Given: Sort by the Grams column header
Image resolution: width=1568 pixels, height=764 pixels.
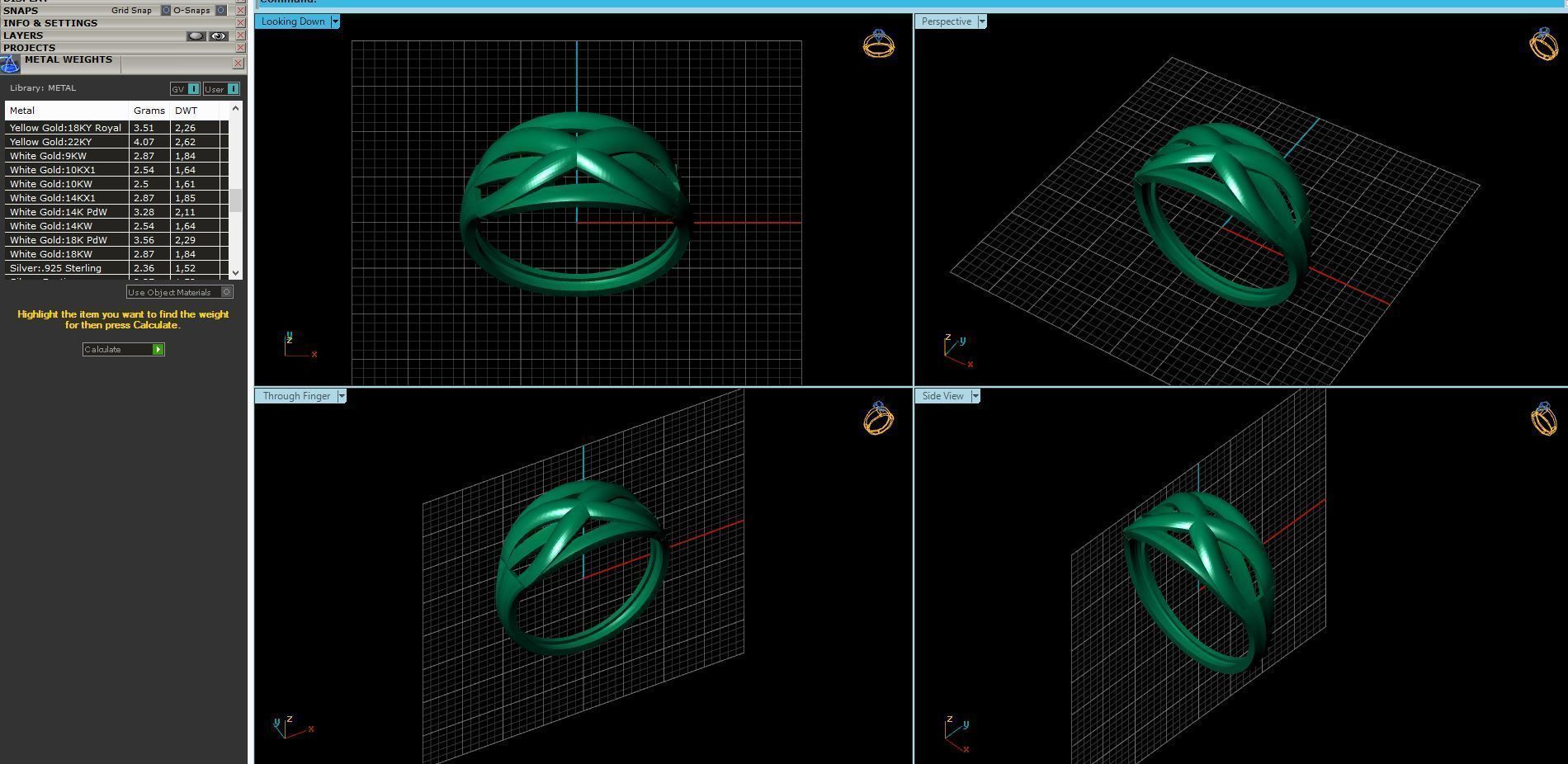Looking at the screenshot, I should [149, 111].
